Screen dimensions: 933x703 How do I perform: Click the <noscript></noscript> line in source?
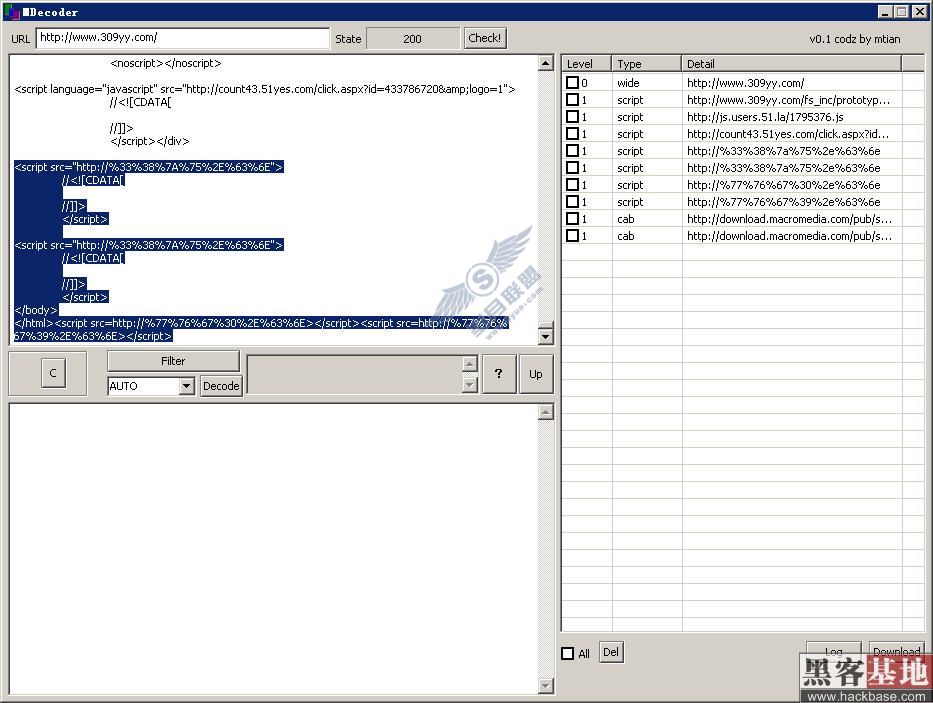pos(166,63)
